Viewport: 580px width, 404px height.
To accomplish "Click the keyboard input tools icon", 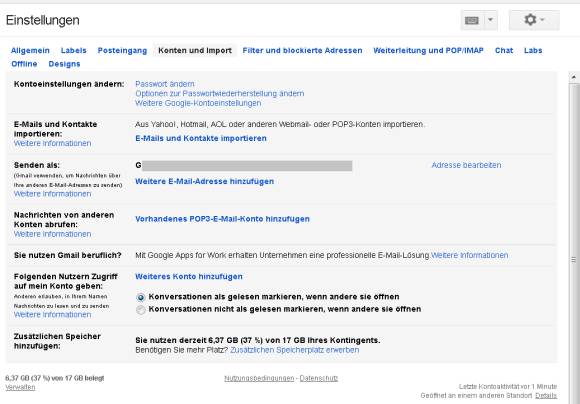I will (x=472, y=20).
